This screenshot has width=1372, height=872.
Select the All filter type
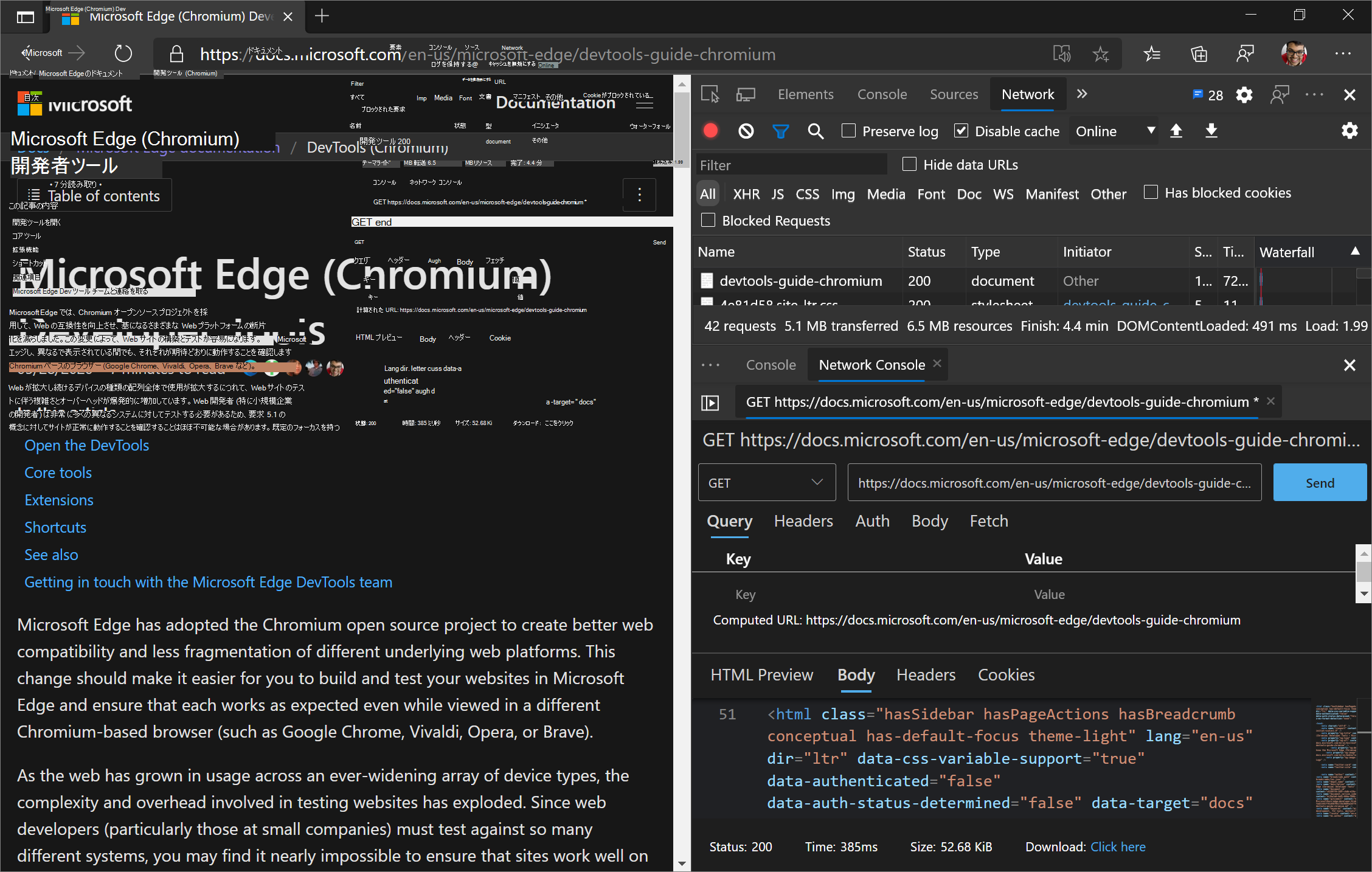708,194
